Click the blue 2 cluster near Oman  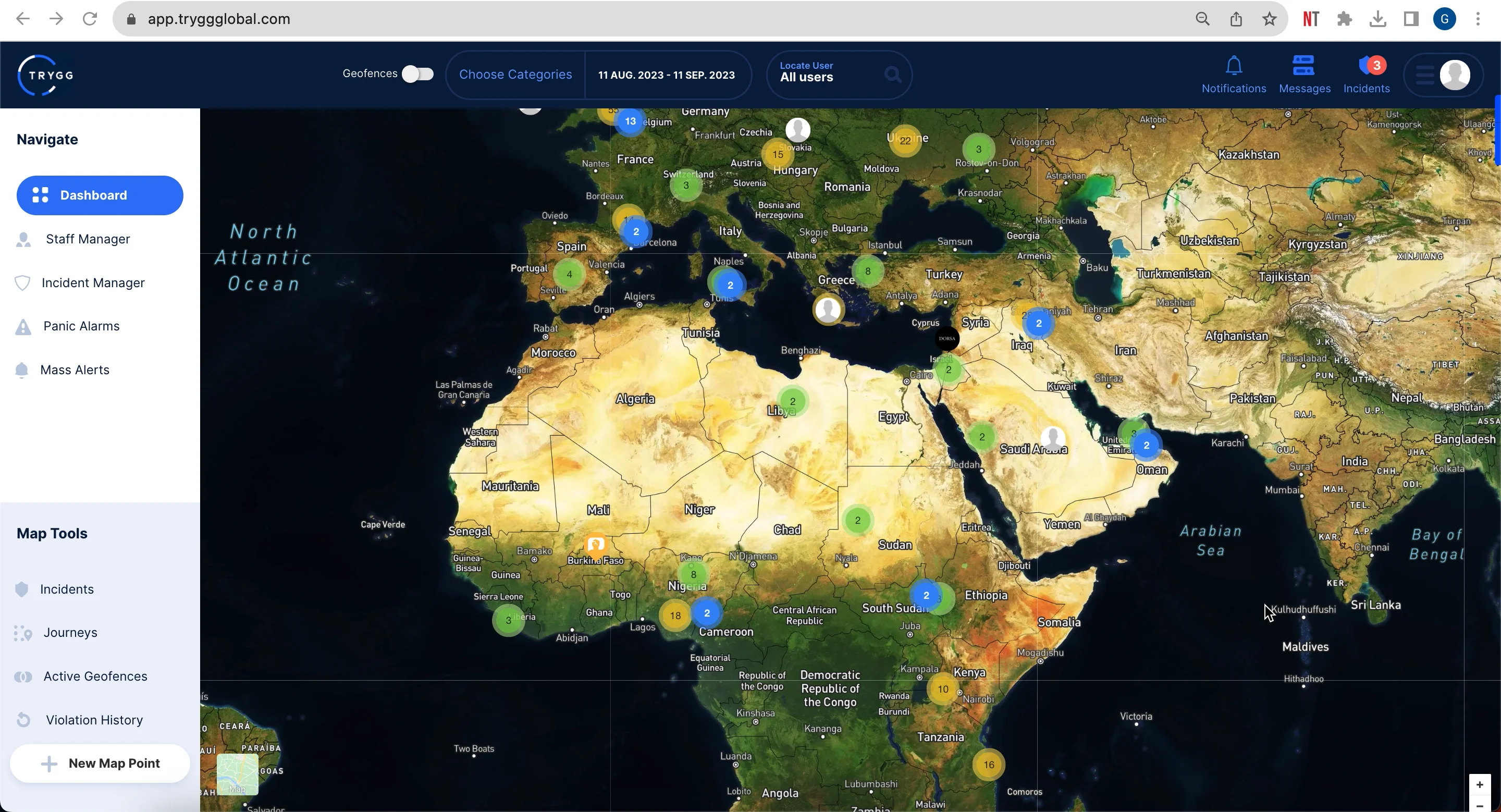(x=1146, y=445)
